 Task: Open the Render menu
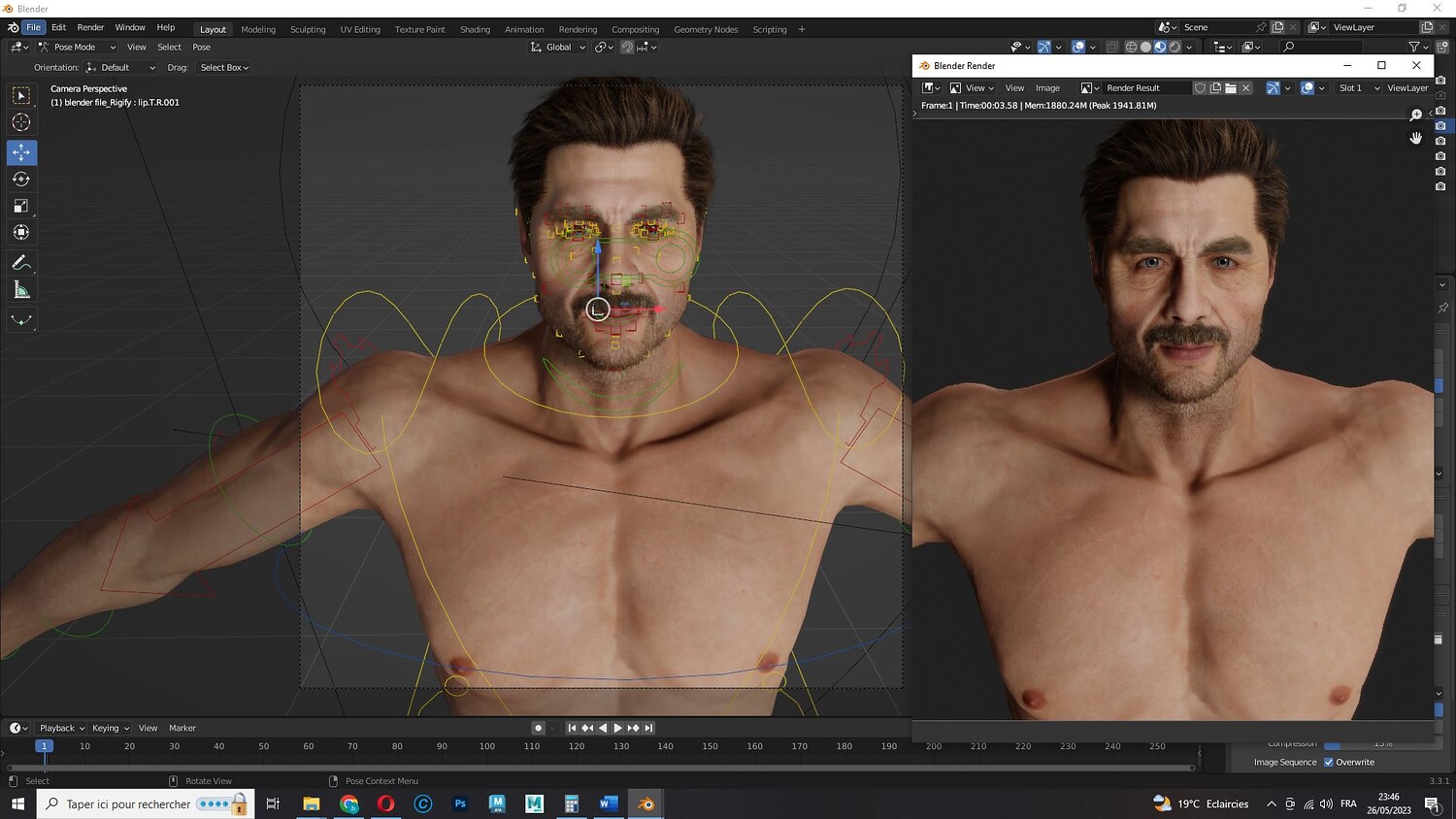click(90, 28)
